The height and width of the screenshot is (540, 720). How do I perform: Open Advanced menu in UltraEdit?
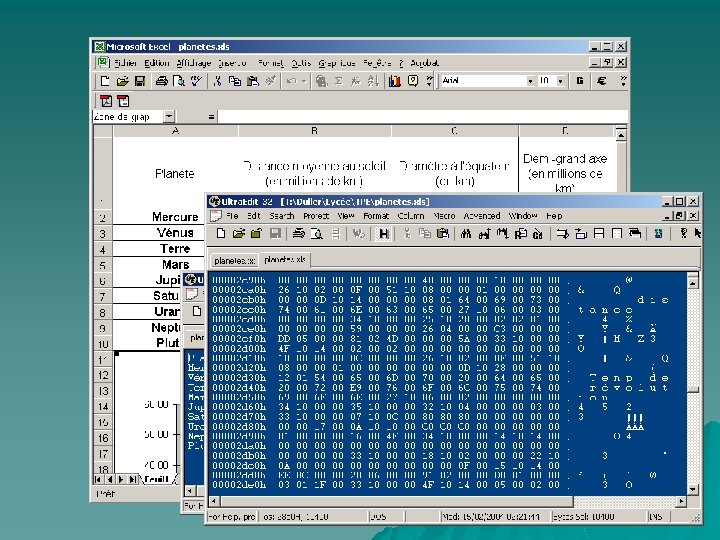coord(482,216)
